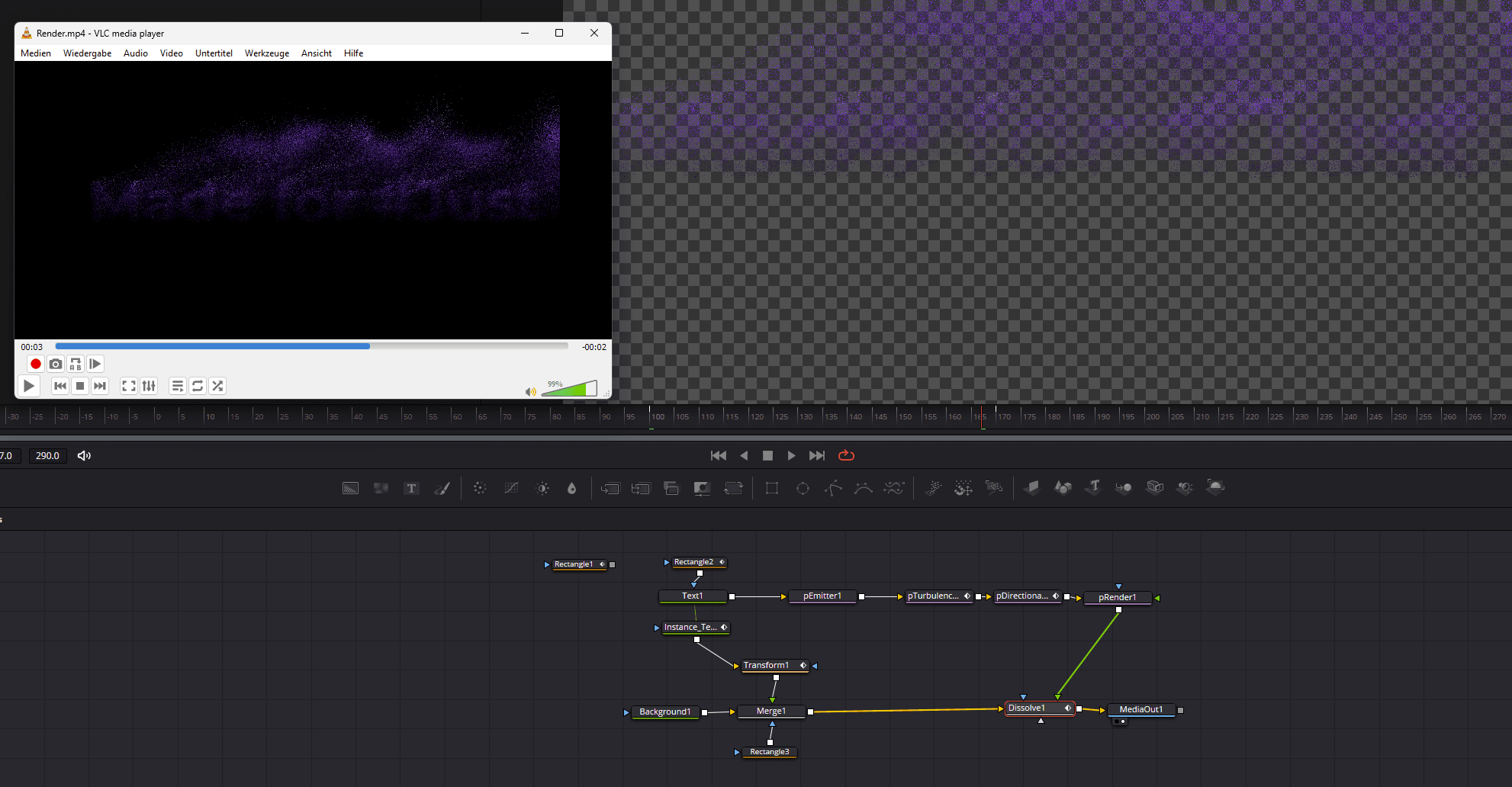Screen dimensions: 1512x787
Task: Add a Blur node (droplet icon)
Action: [x=571, y=488]
